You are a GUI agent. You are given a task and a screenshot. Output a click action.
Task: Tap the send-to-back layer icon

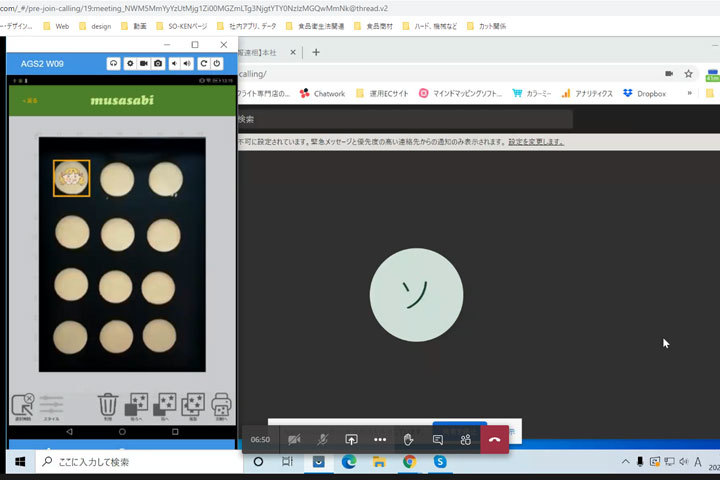[x=136, y=406]
